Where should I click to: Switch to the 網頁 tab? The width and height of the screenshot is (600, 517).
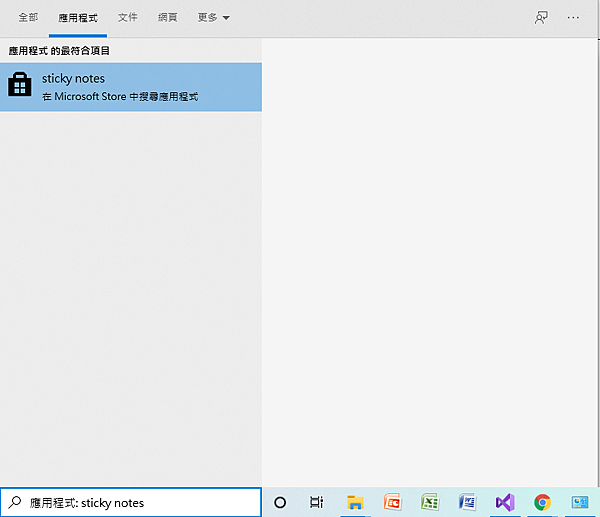(168, 18)
